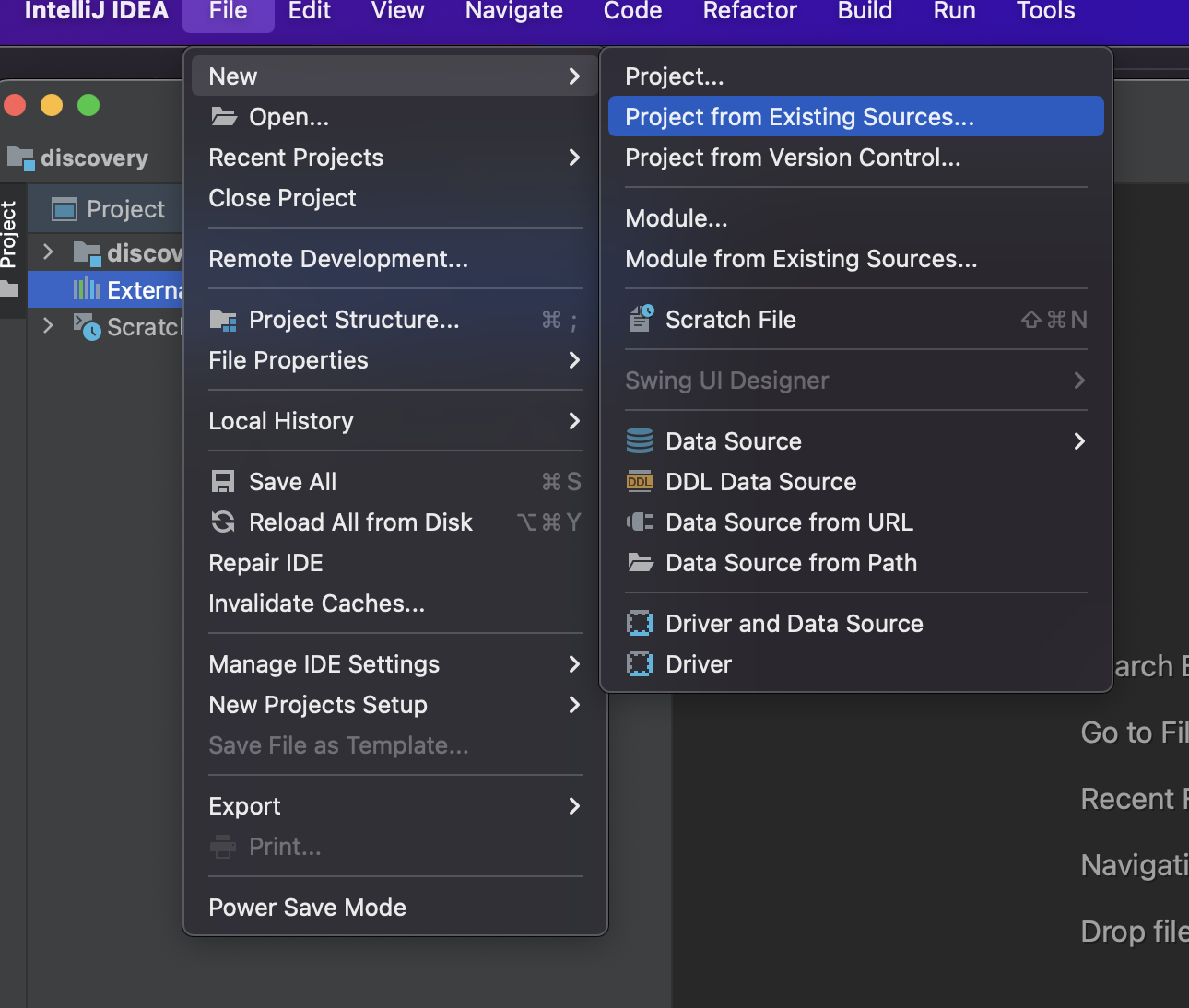Click the Driver and Data Source icon
Image resolution: width=1189 pixels, height=1008 pixels.
(640, 624)
